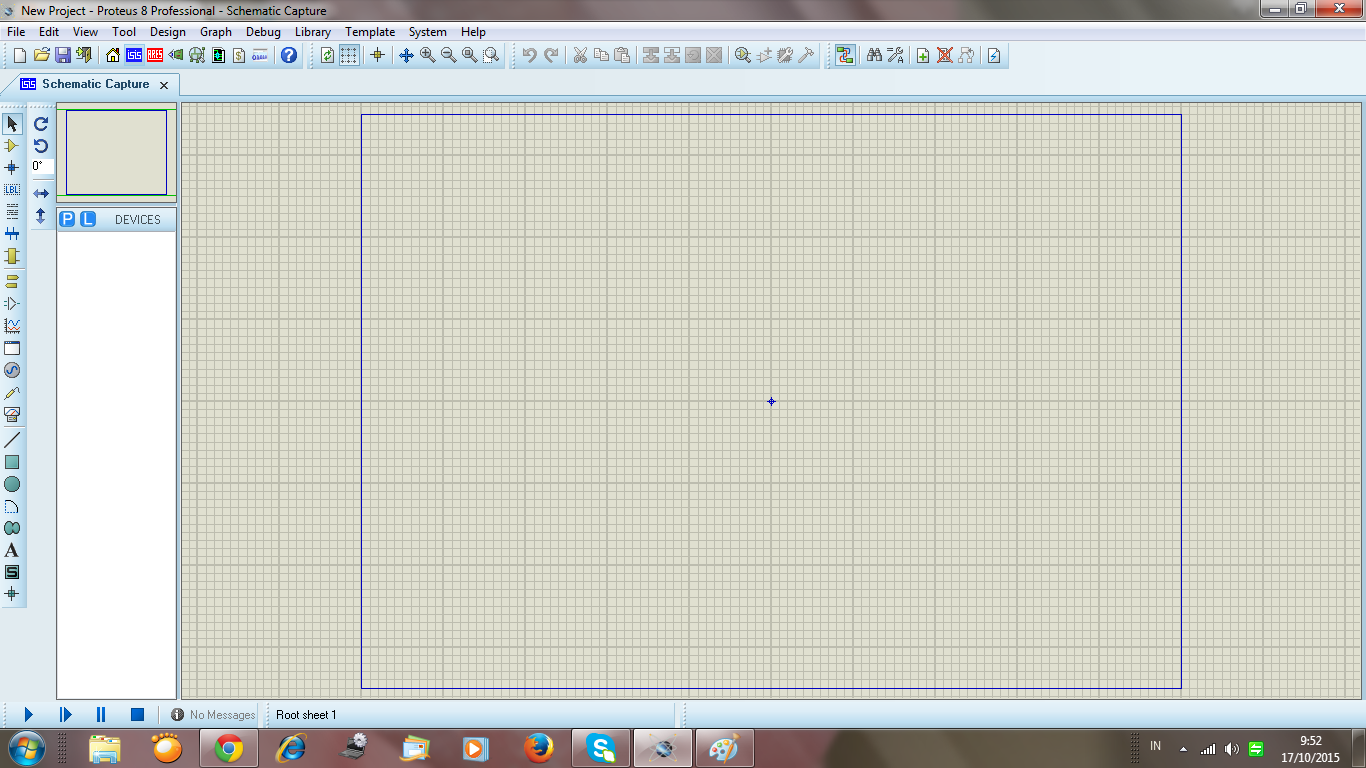Image resolution: width=1366 pixels, height=768 pixels.
Task: Select the Virtual Instruments Mode tool
Action: [x=12, y=414]
